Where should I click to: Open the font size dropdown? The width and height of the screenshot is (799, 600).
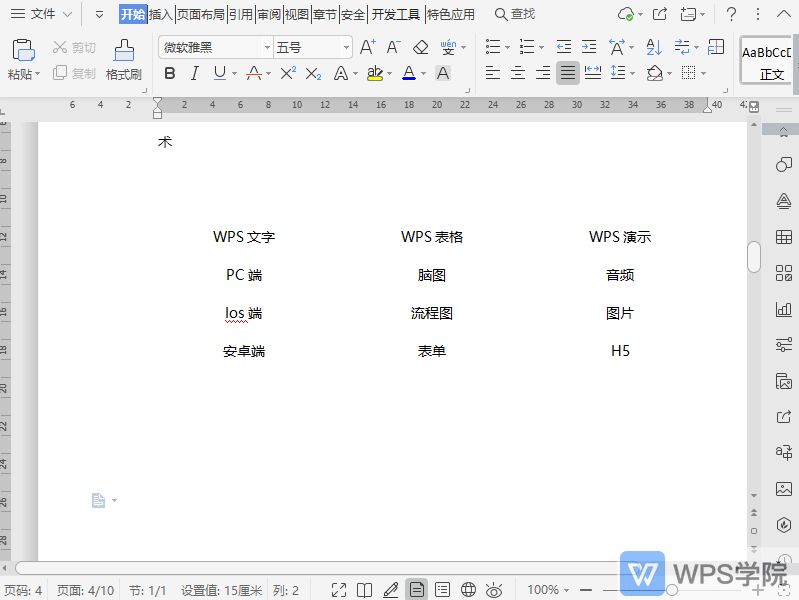347,47
